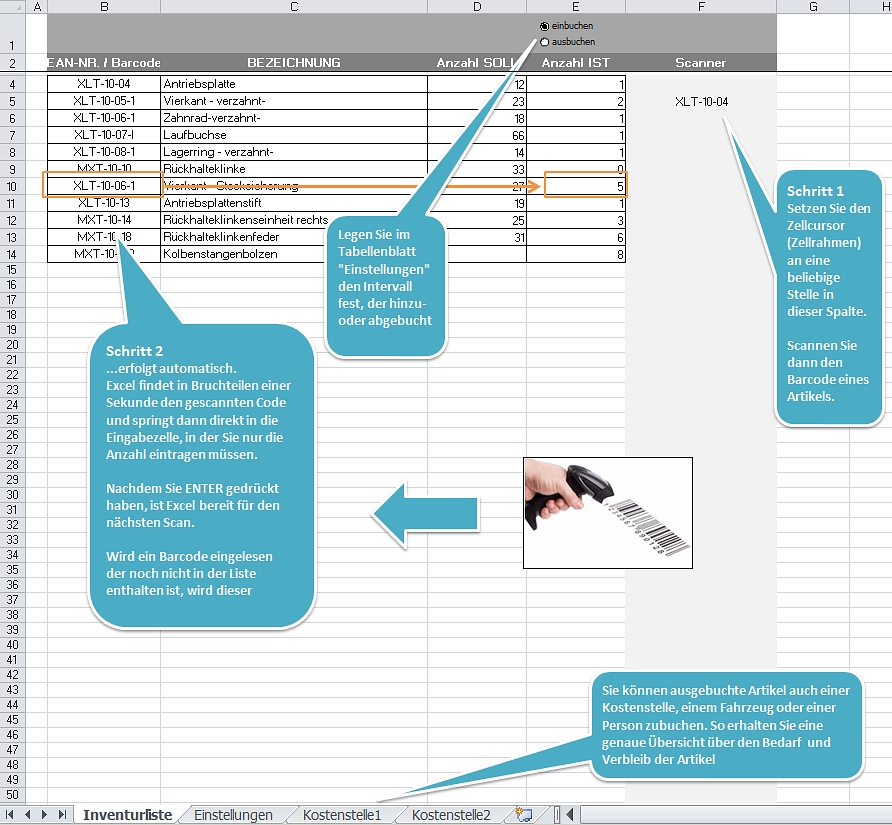The height and width of the screenshot is (825, 892).
Task: Select the 'einbuchen' radio button
Action: click(544, 26)
